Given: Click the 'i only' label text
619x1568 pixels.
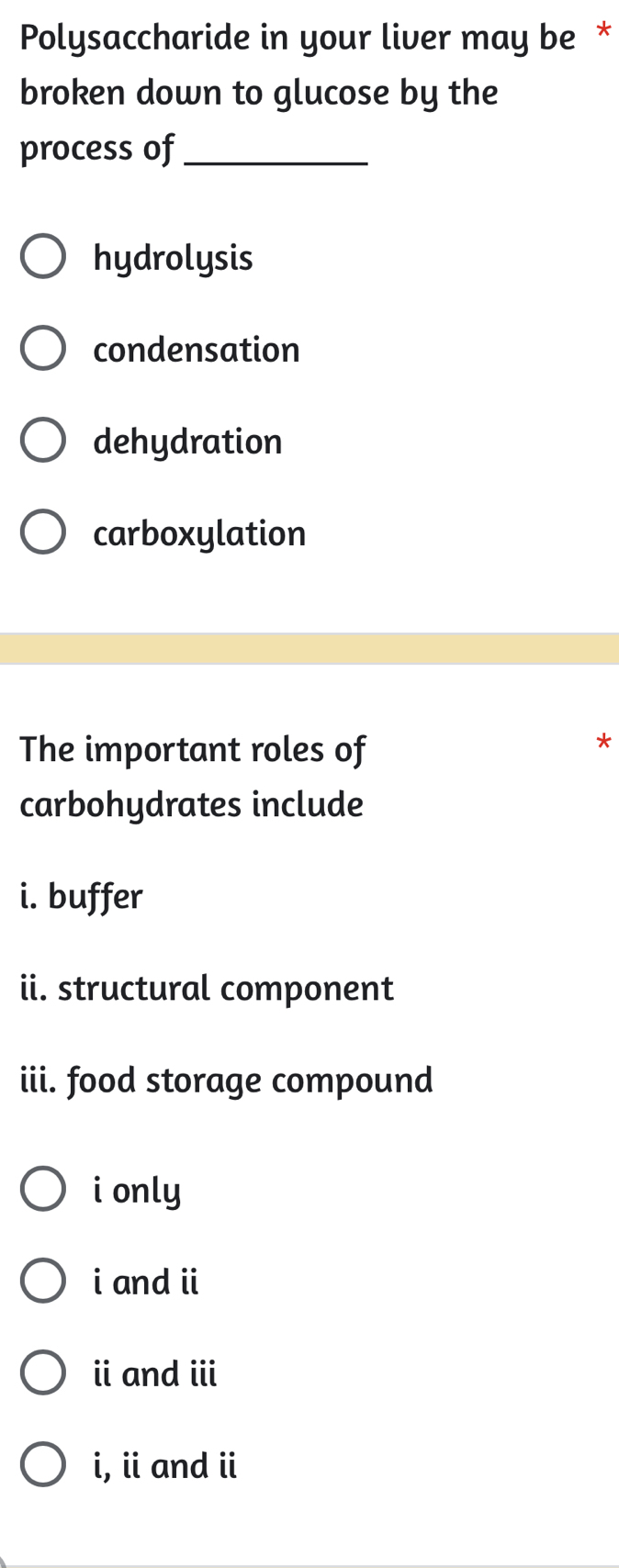Looking at the screenshot, I should coord(136,1190).
